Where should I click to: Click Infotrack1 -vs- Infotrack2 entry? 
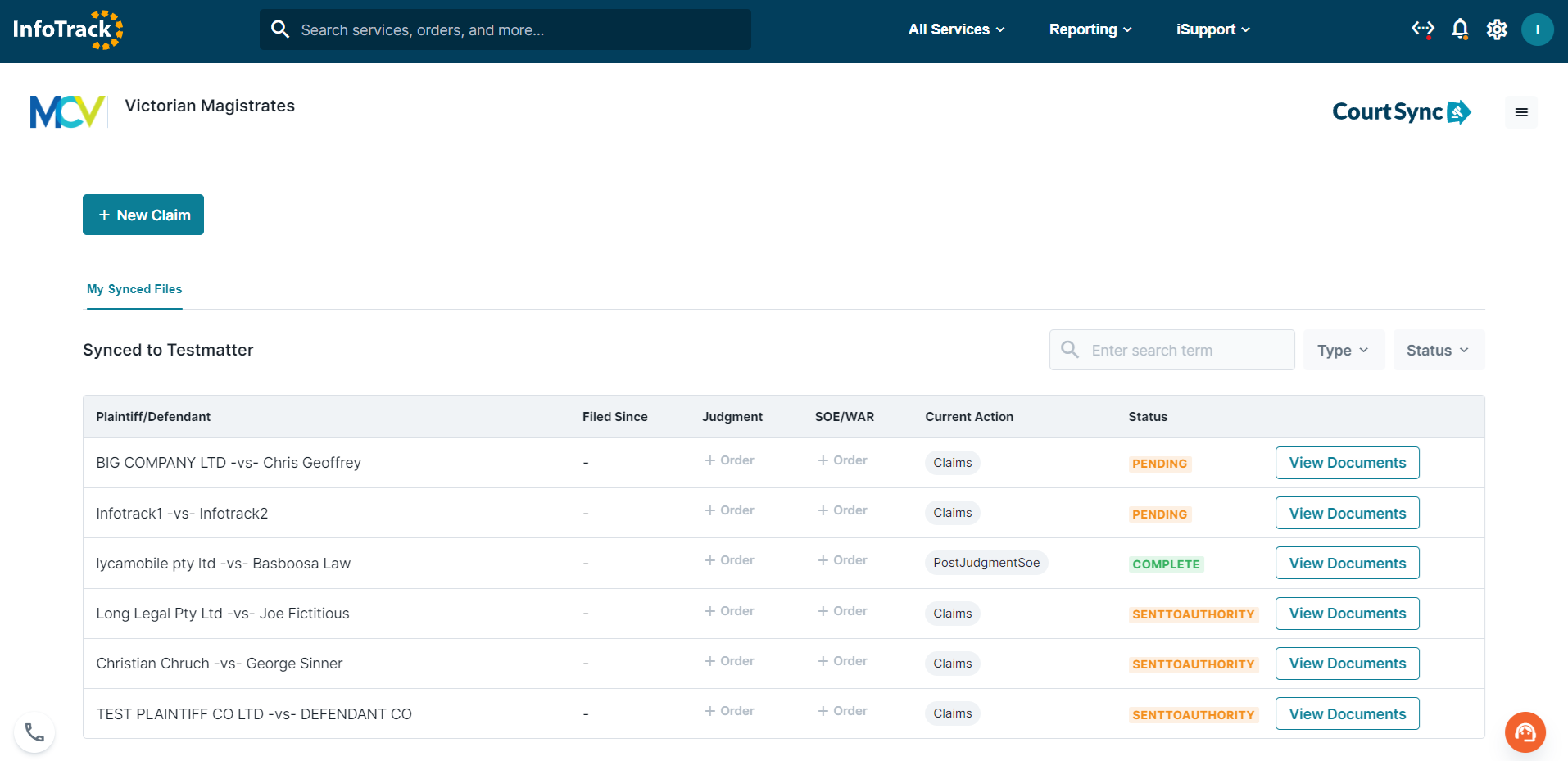182,514
